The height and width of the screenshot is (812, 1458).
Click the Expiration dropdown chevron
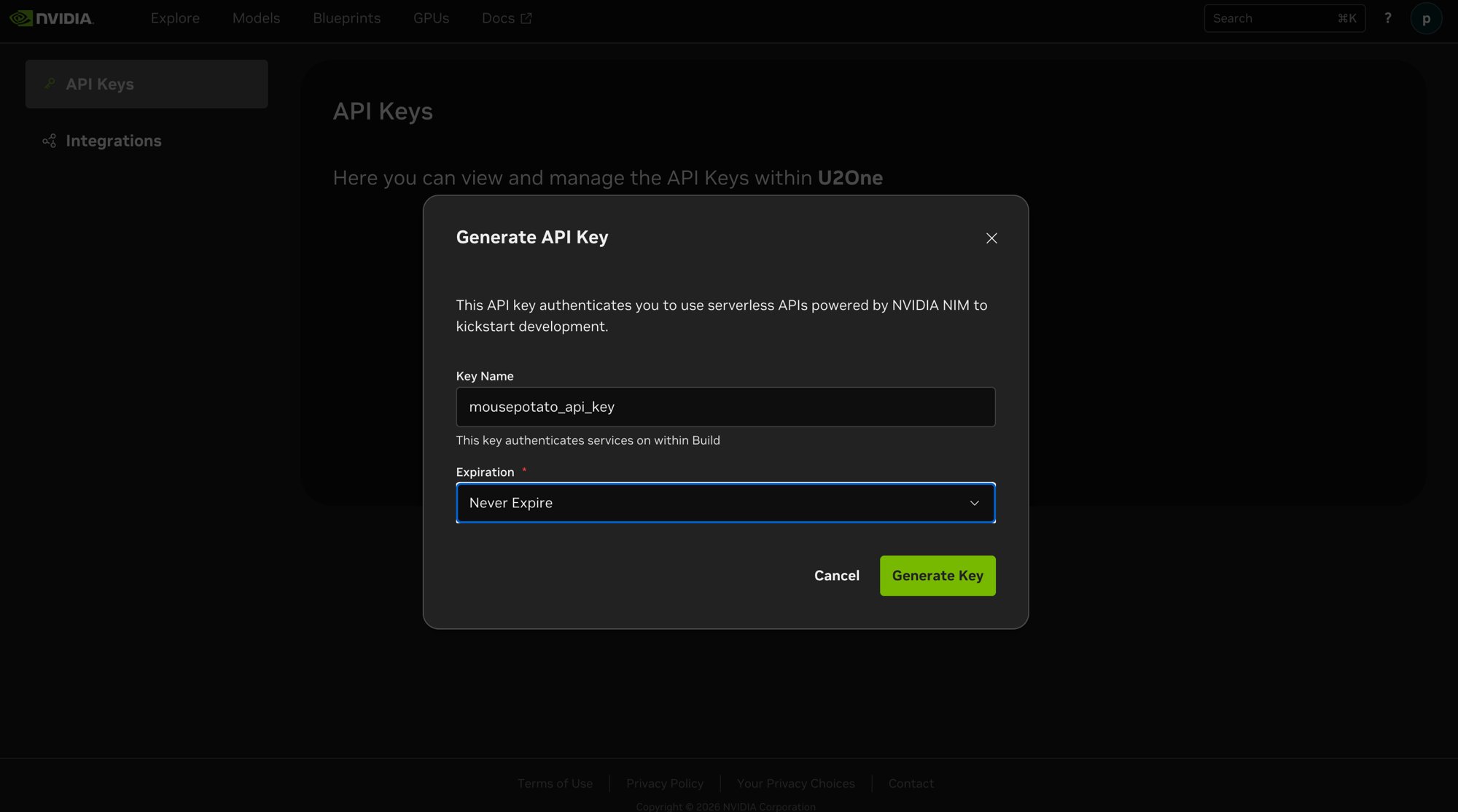974,503
